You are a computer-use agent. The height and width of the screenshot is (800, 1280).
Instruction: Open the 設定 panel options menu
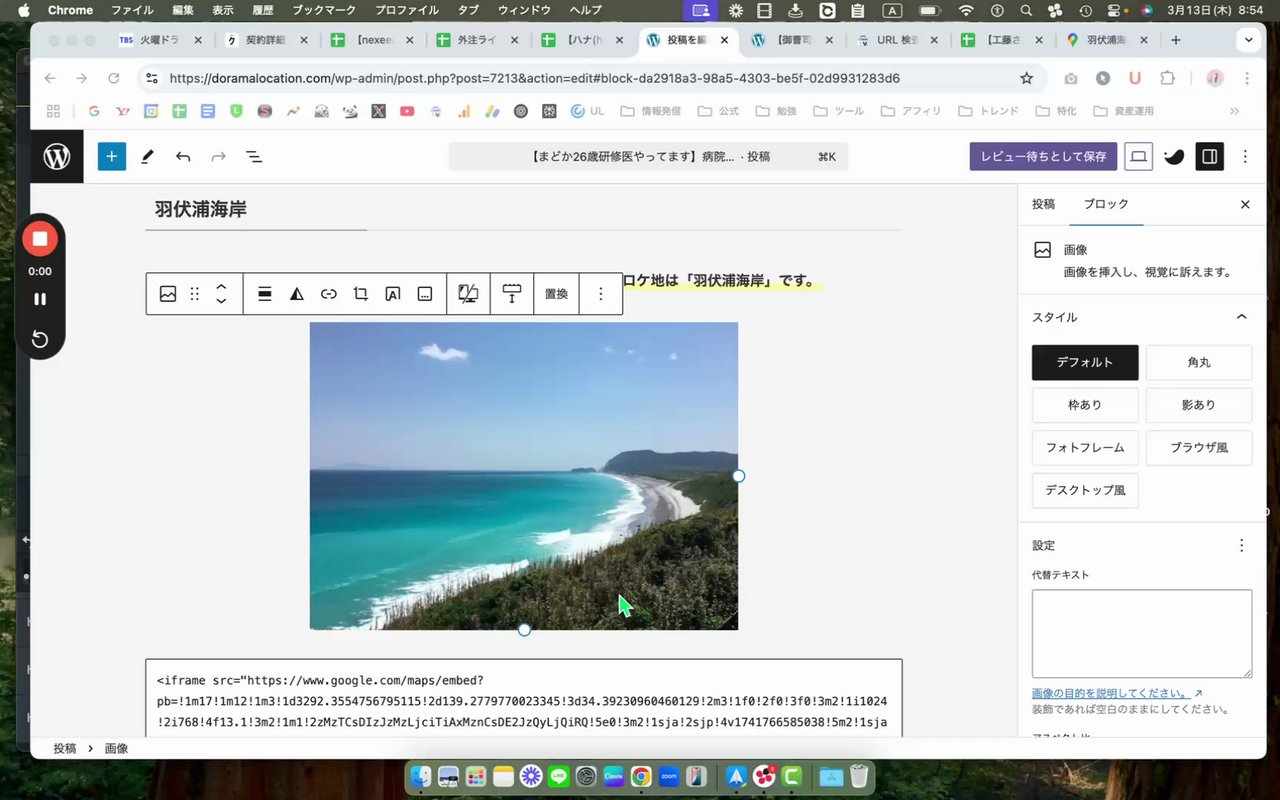(x=1242, y=545)
